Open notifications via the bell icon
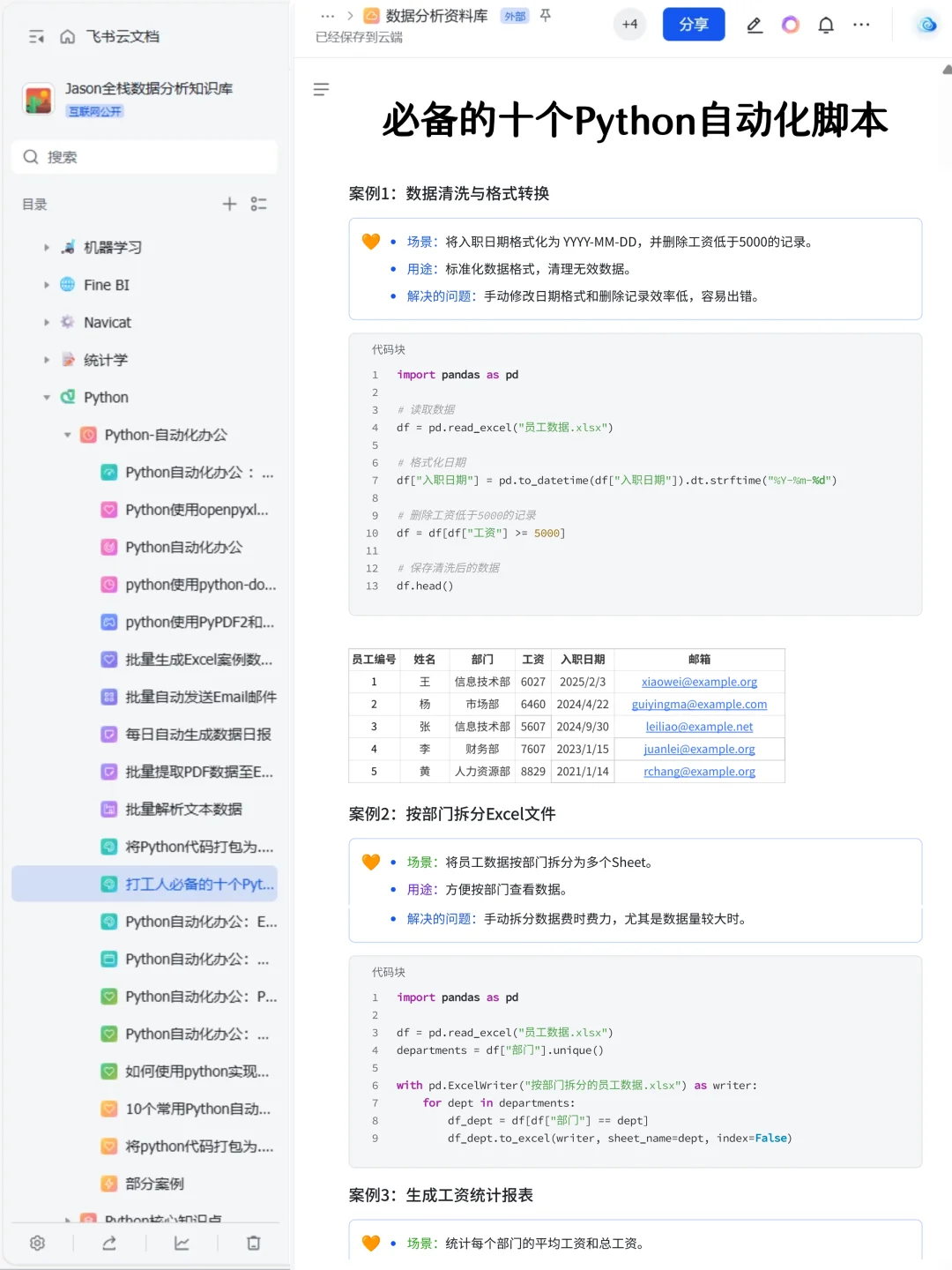The height and width of the screenshot is (1270, 952). (826, 25)
